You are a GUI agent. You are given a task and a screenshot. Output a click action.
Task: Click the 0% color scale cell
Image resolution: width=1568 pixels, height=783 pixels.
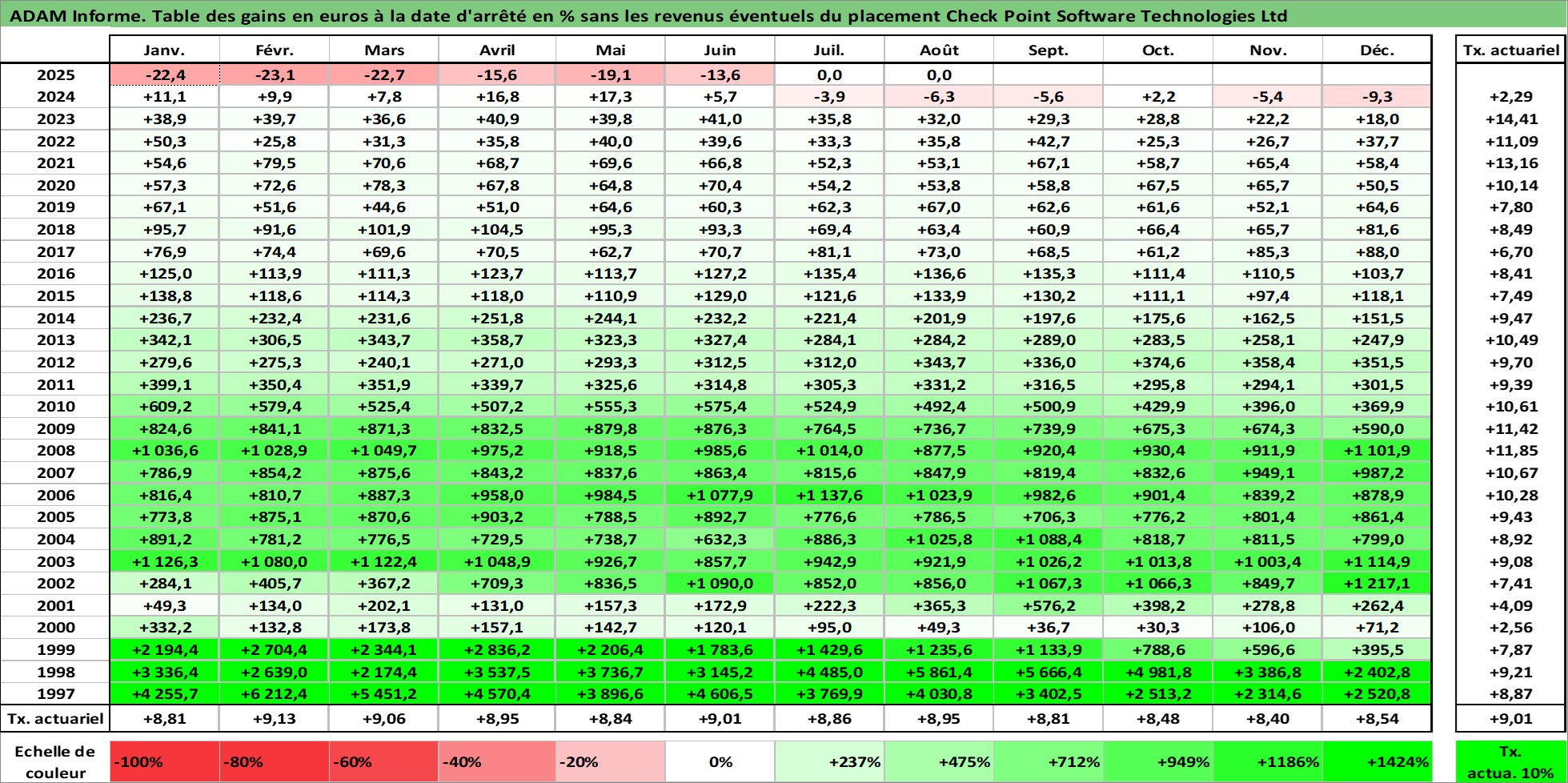click(x=720, y=761)
